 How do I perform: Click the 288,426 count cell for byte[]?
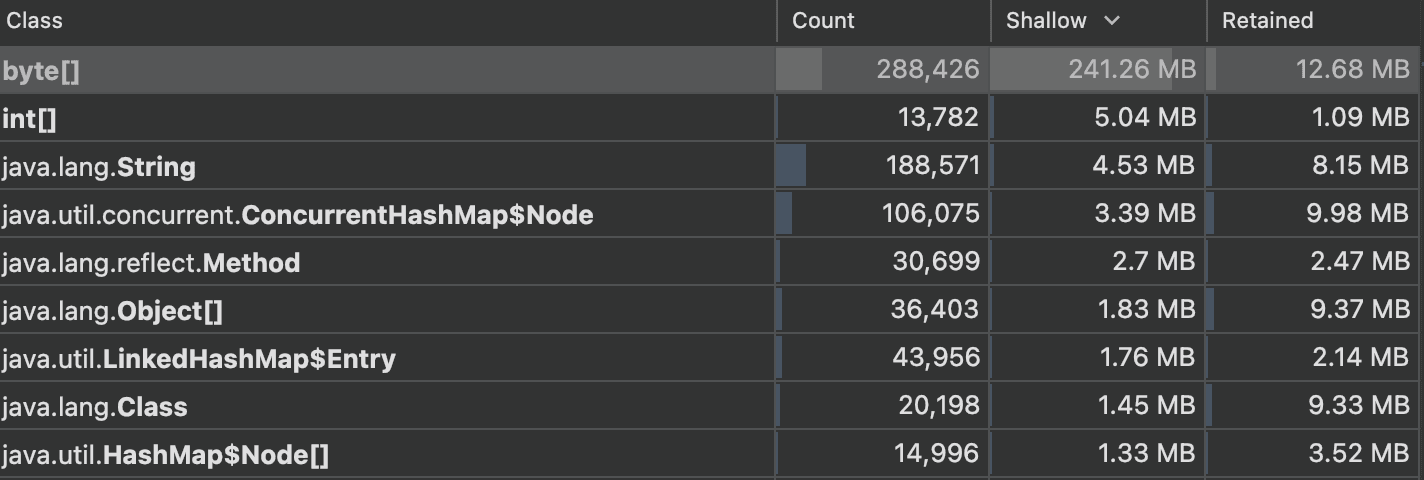pos(927,70)
